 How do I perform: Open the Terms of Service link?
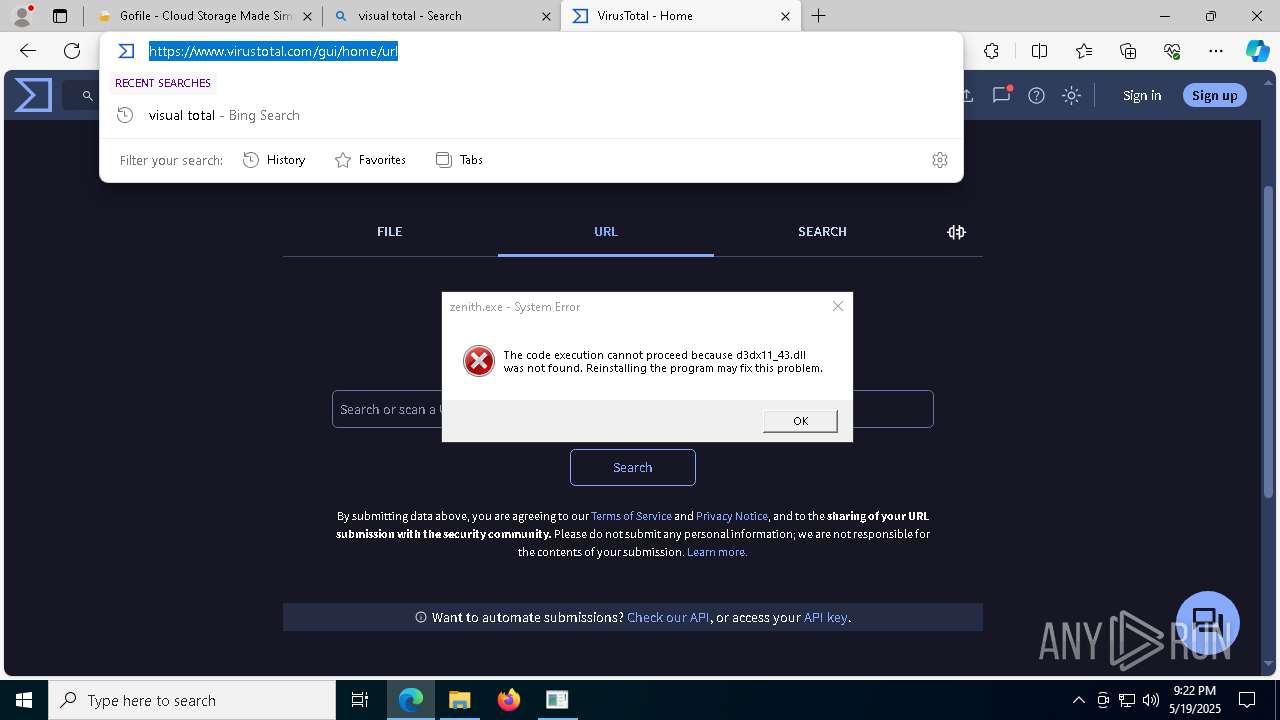point(631,516)
